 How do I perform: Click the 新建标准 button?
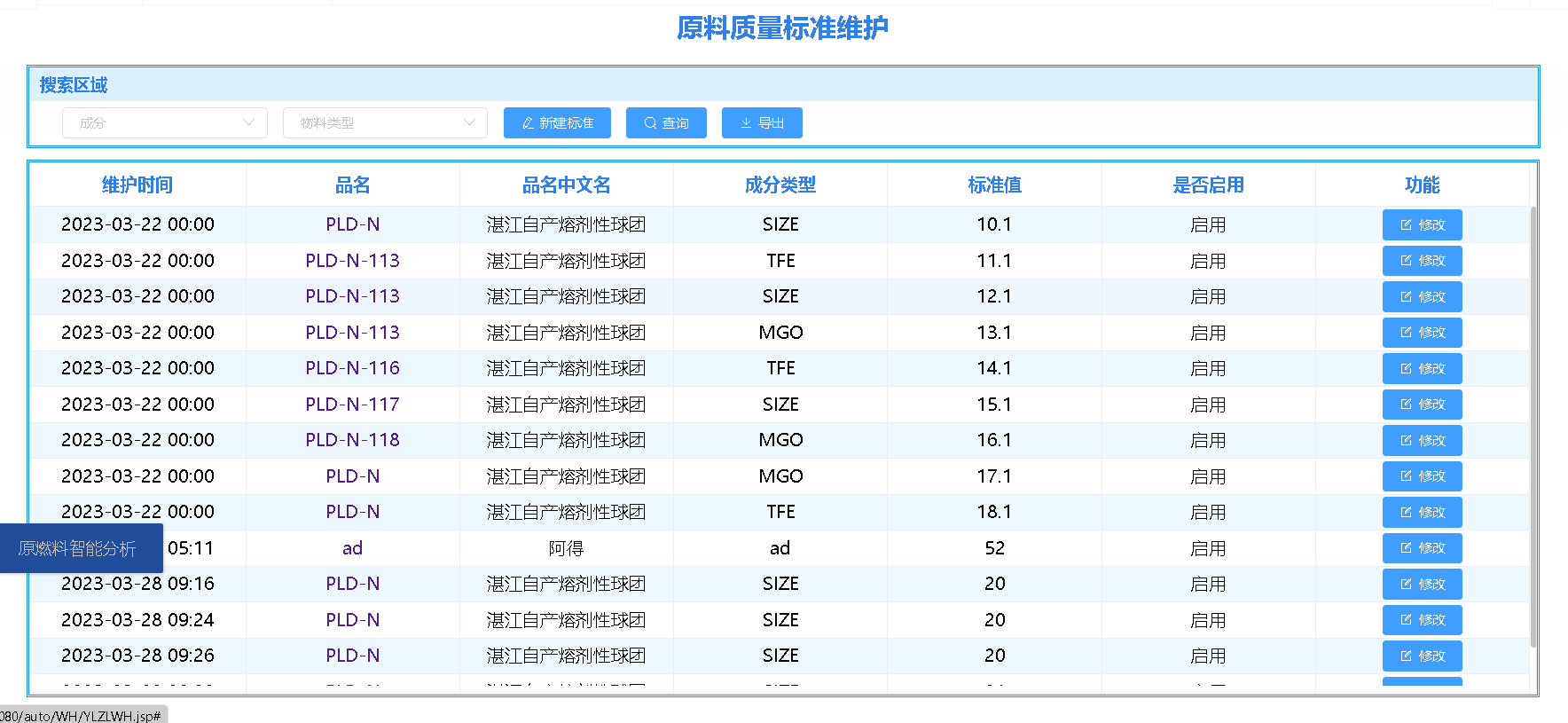pyautogui.click(x=557, y=123)
